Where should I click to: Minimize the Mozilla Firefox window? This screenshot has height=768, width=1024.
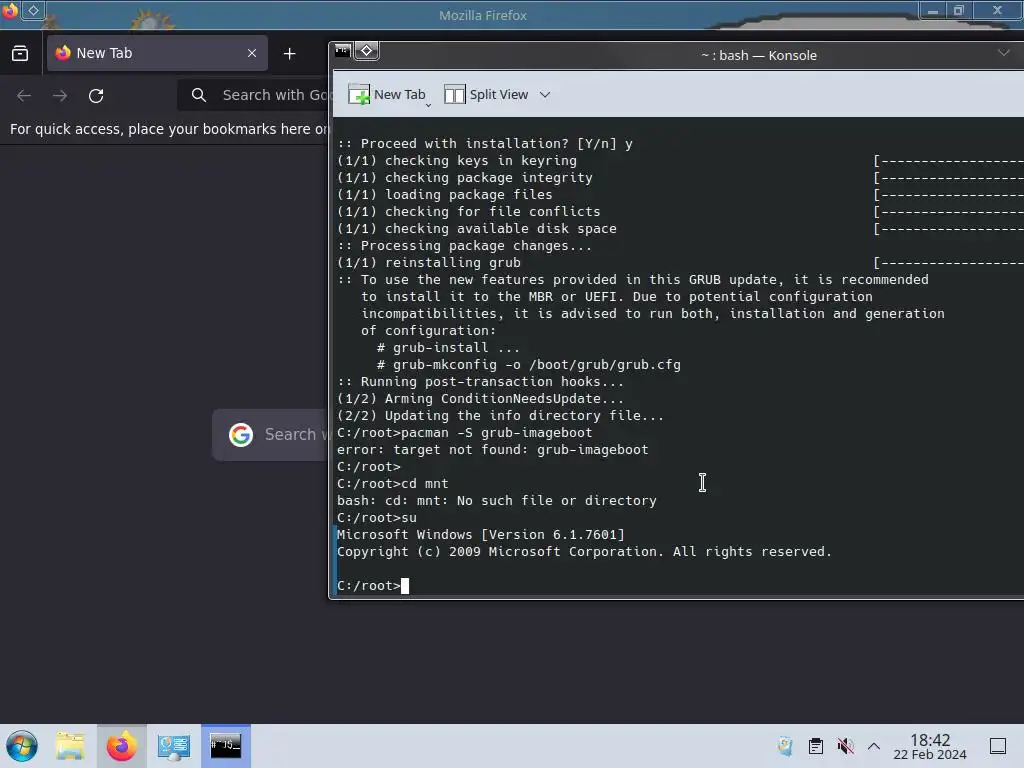(933, 10)
